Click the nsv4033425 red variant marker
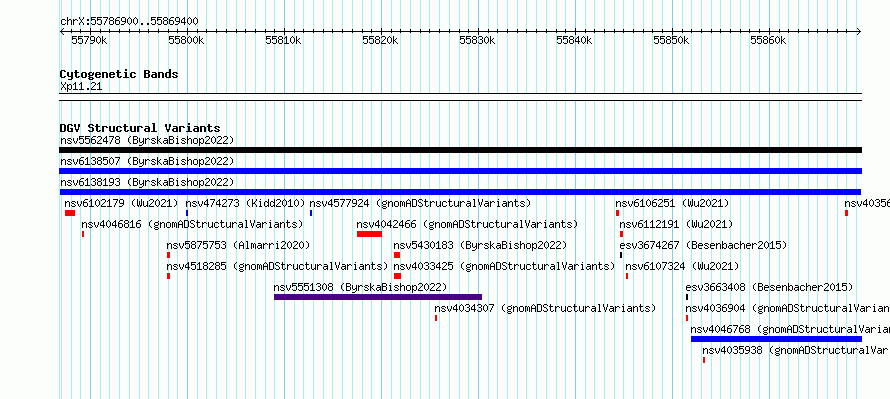 click(397, 276)
